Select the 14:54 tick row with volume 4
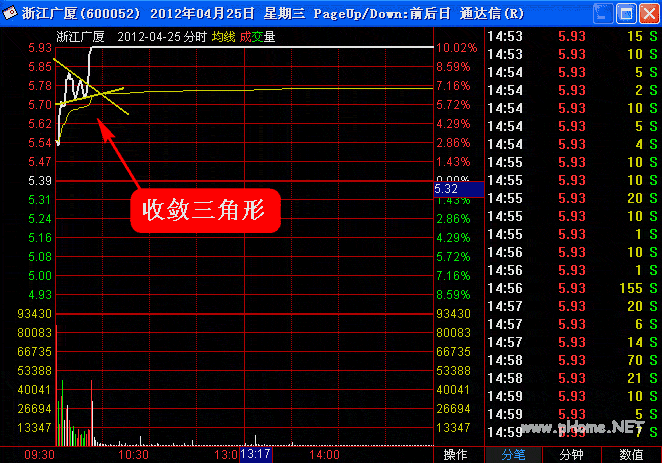This screenshot has height=463, width=662. tap(573, 144)
